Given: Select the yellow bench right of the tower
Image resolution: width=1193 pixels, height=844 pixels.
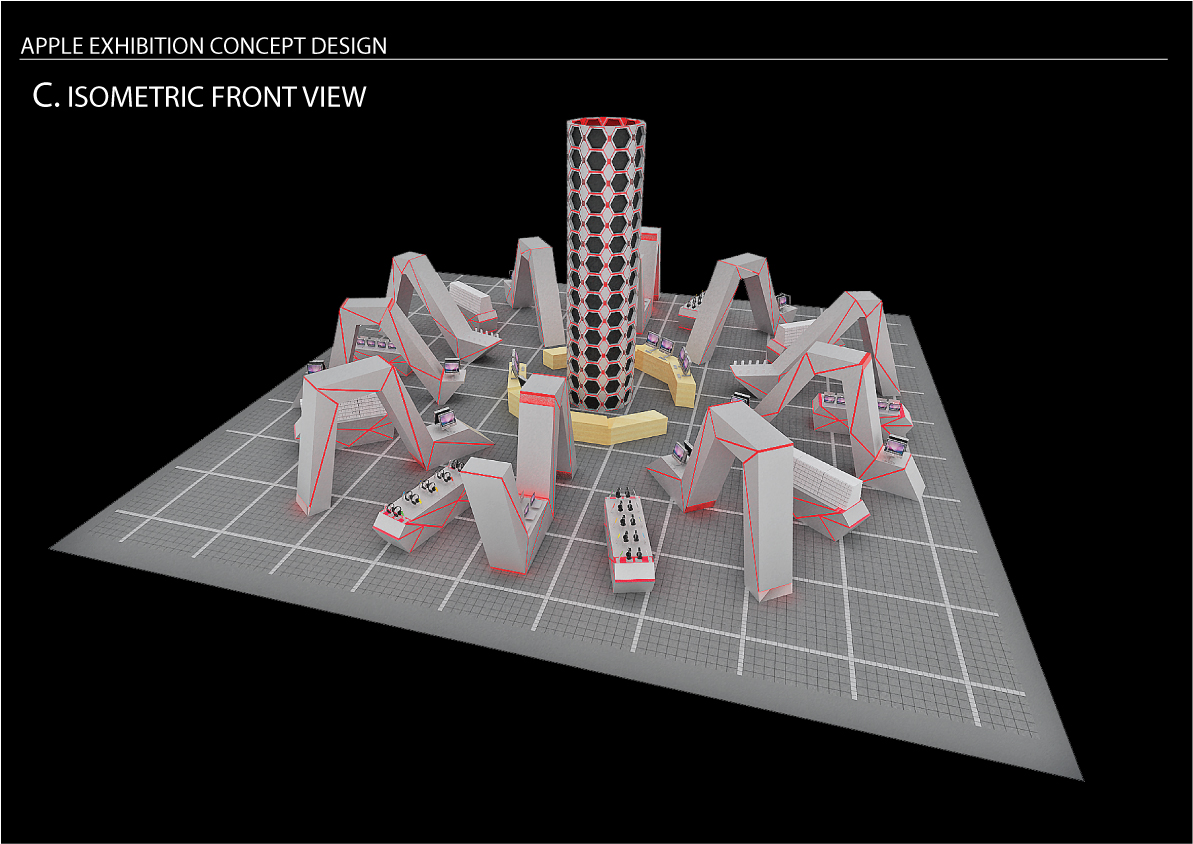Looking at the screenshot, I should pos(670,370).
